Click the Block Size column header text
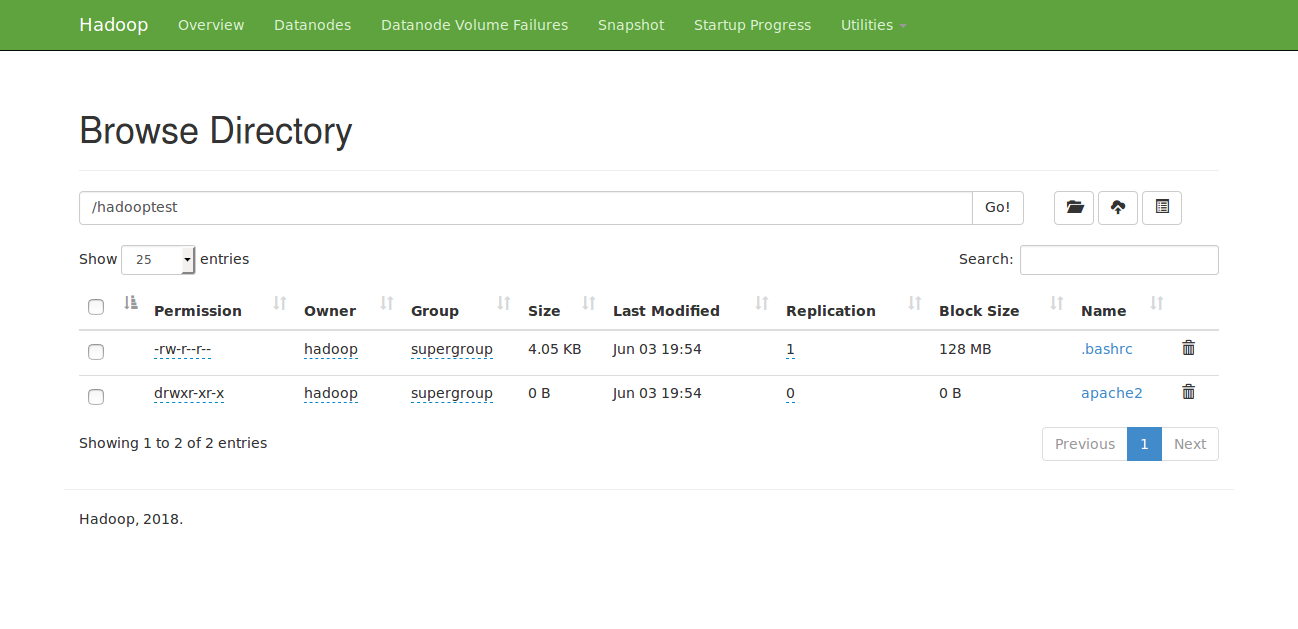This screenshot has width=1298, height=629. 979,311
